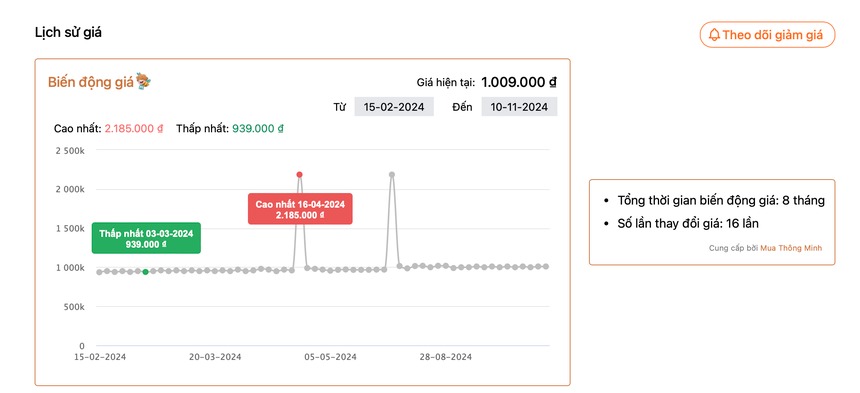
Task: Open the 'Mua Thông Minh' provider link
Action: [x=791, y=248]
